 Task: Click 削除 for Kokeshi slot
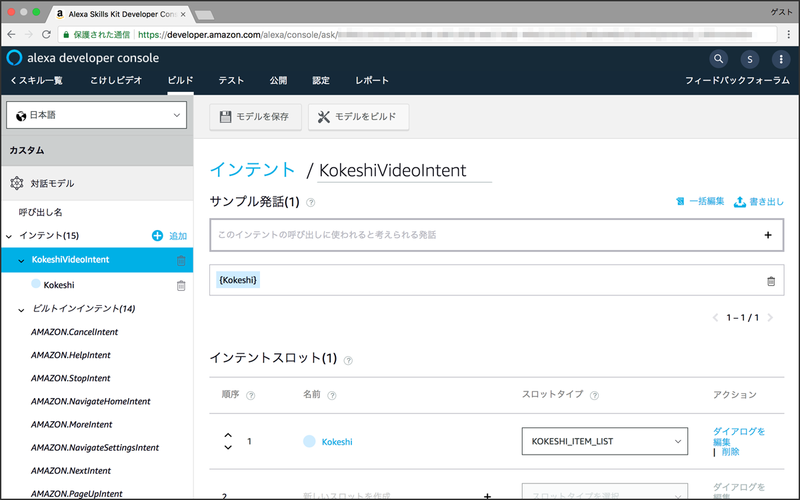[730, 452]
